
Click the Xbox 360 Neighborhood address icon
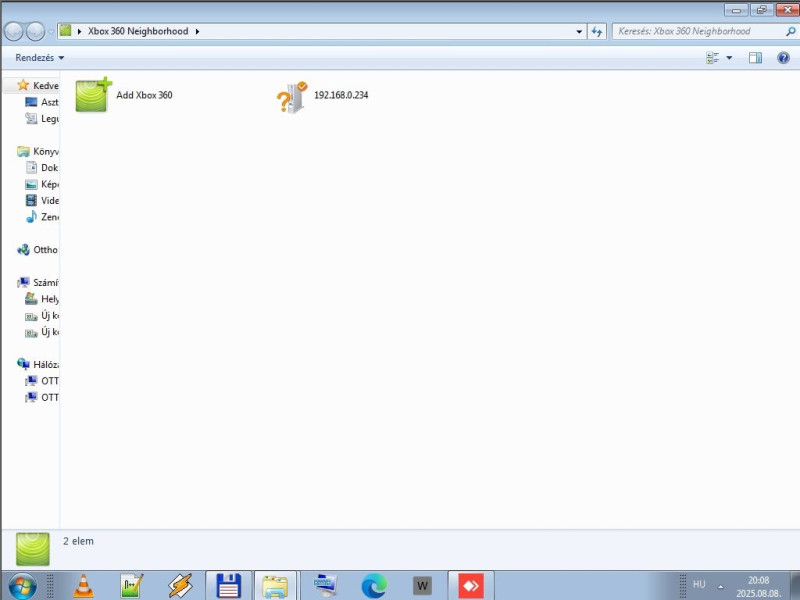tap(65, 31)
